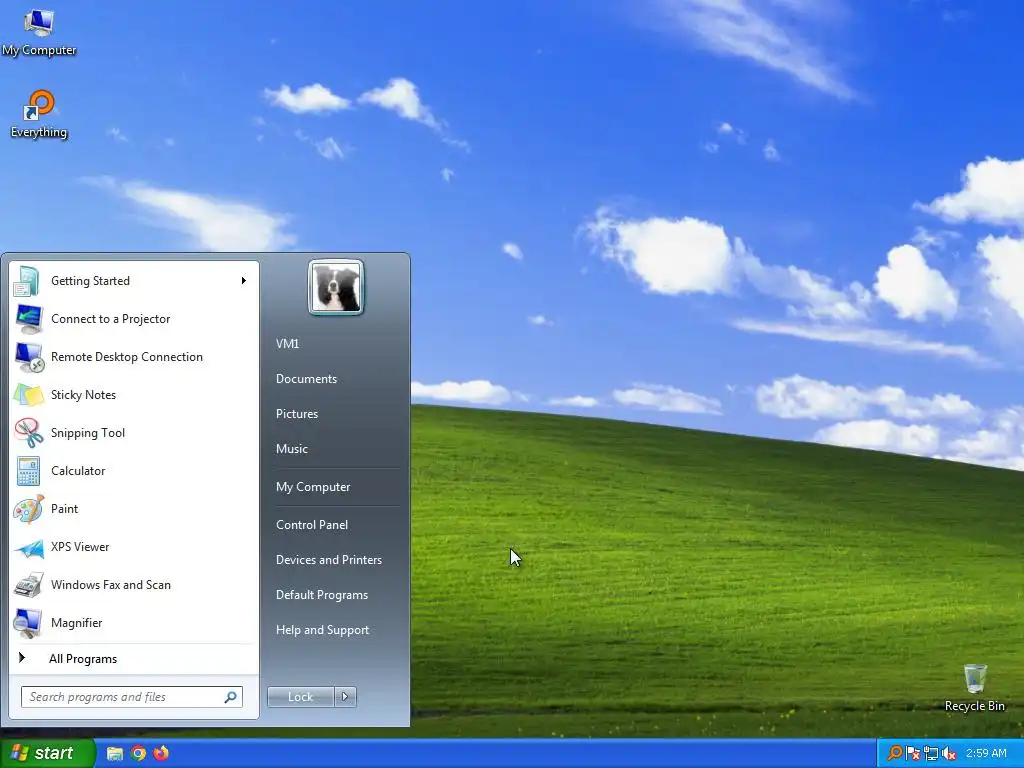Click the network tray icon
1024x768 pixels.
[x=931, y=754]
